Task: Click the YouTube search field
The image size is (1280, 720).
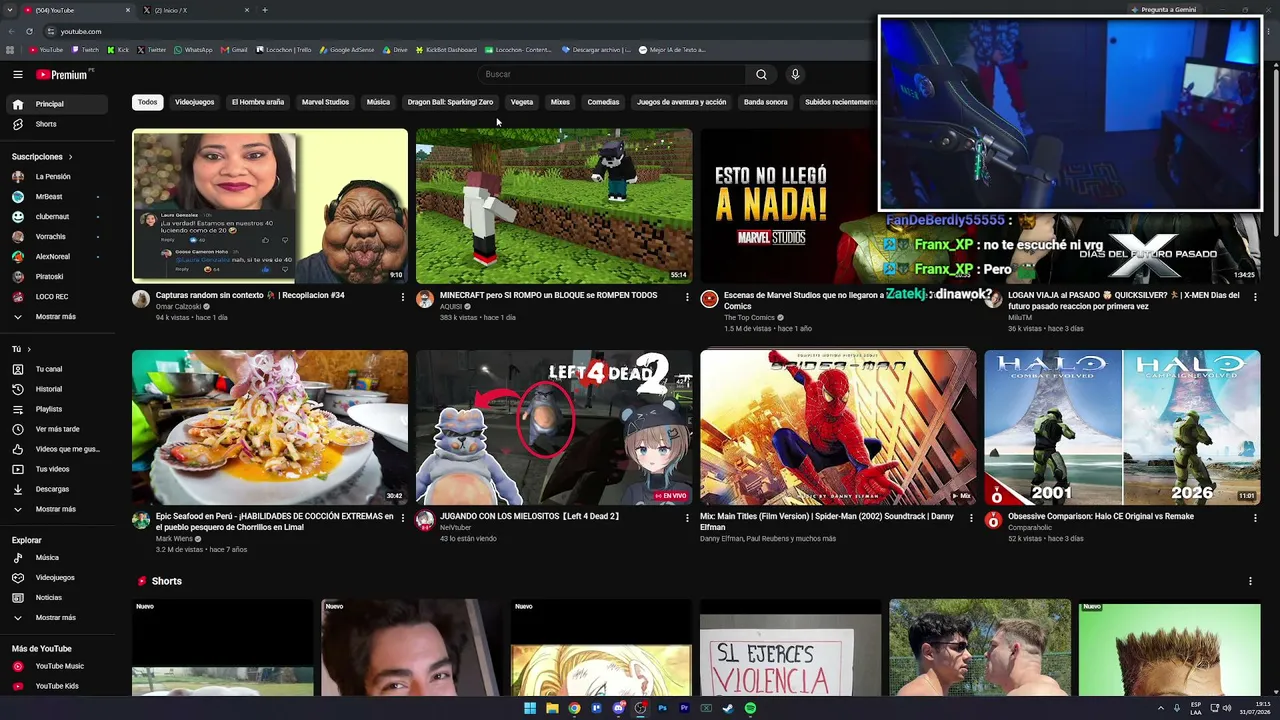Action: click(x=612, y=74)
